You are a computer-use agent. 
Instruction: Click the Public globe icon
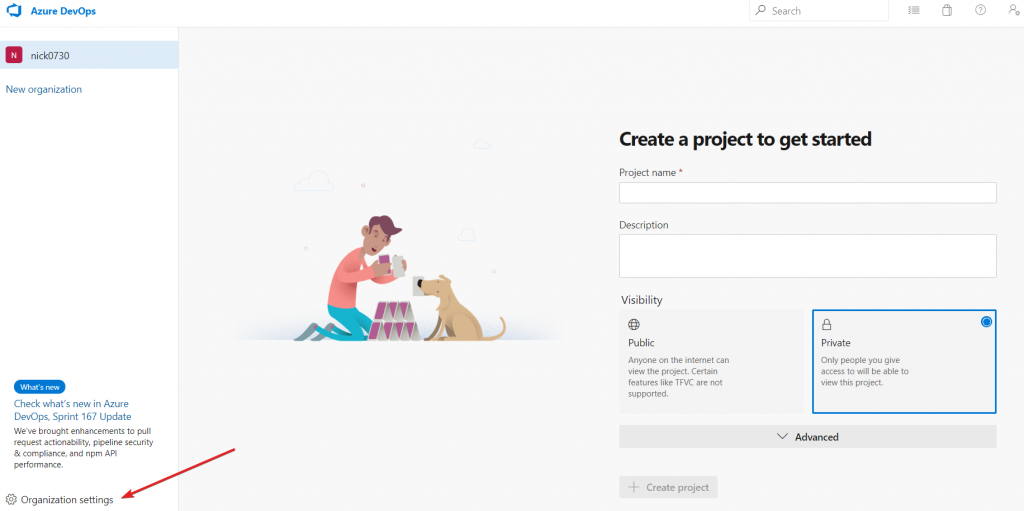coord(633,324)
